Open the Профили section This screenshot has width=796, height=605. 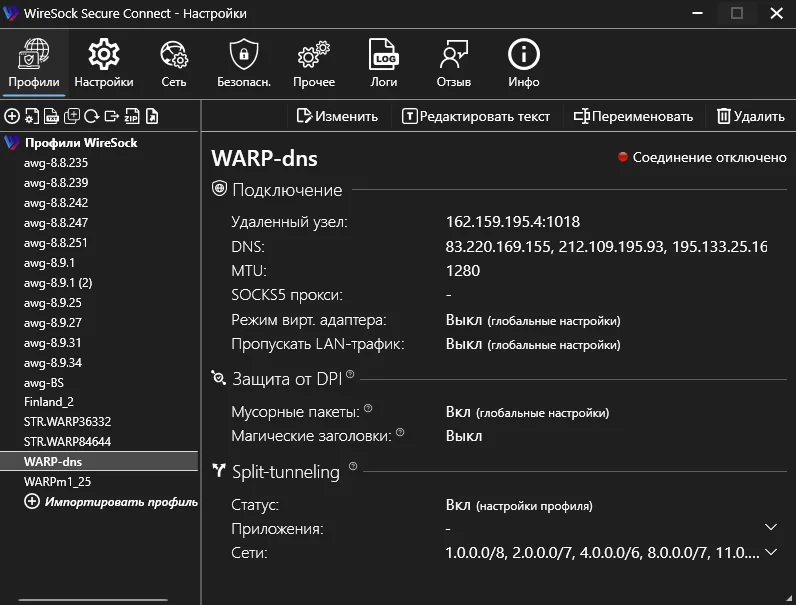pyautogui.click(x=34, y=63)
